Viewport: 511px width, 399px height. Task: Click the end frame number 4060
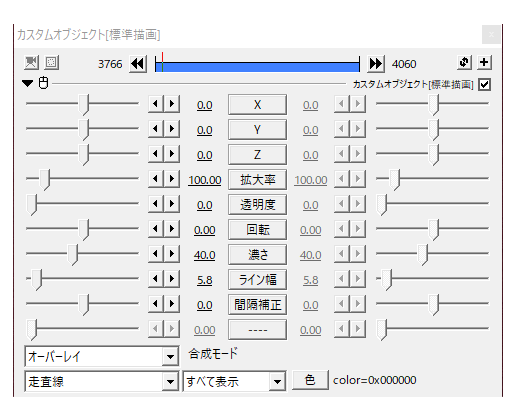[x=404, y=64]
